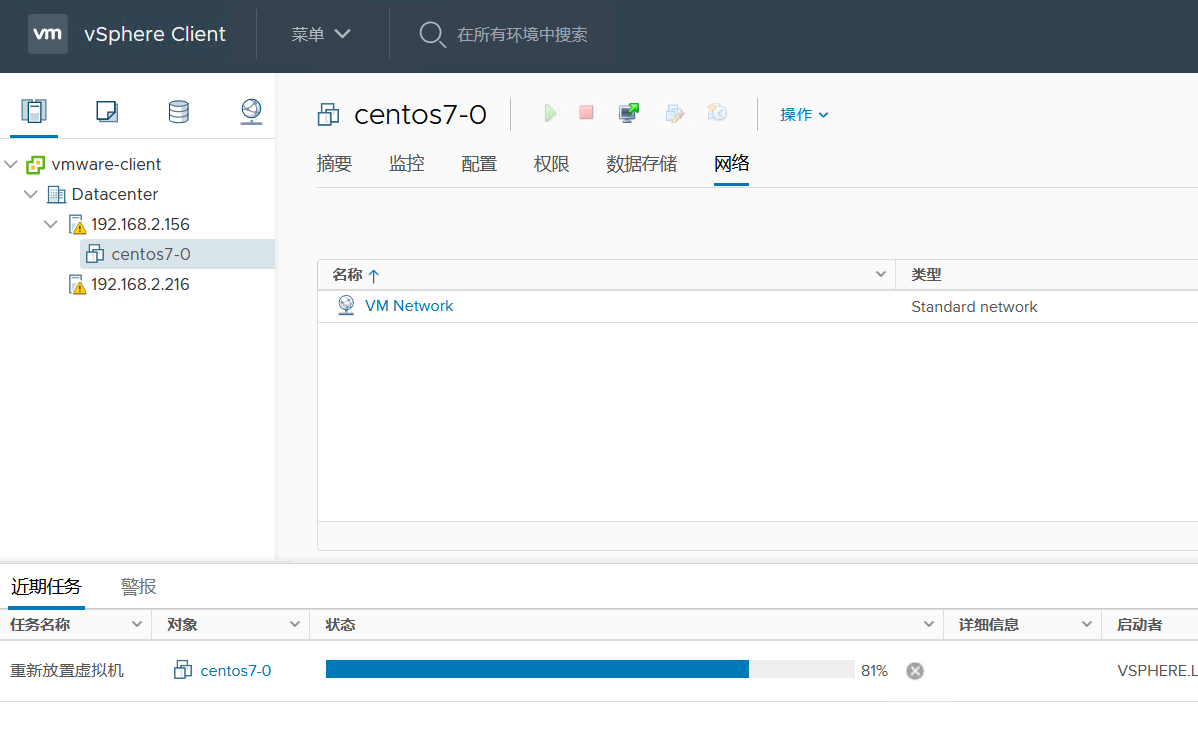Click the VM icon in recent tasks row
This screenshot has height=735, width=1198.
point(183,670)
